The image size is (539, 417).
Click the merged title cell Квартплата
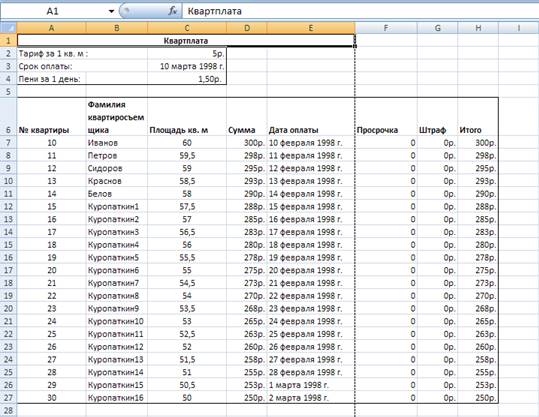coord(186,41)
